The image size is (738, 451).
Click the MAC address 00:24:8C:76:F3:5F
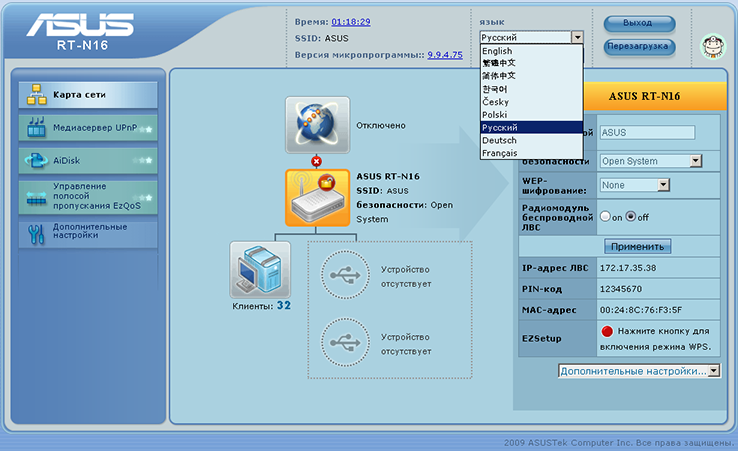tap(641, 310)
